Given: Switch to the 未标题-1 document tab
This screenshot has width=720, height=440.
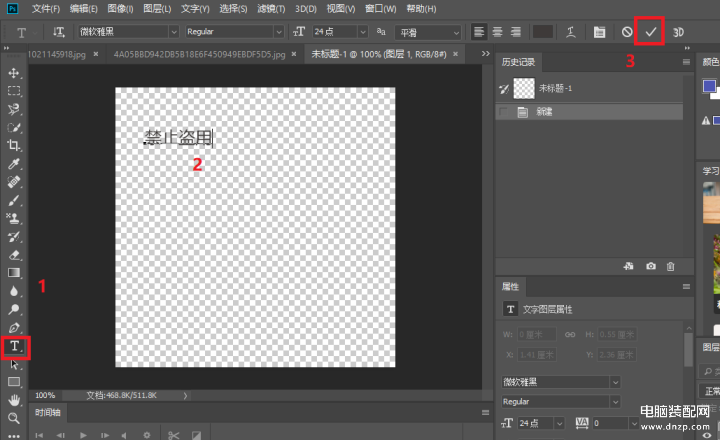Looking at the screenshot, I should pyautogui.click(x=379, y=54).
